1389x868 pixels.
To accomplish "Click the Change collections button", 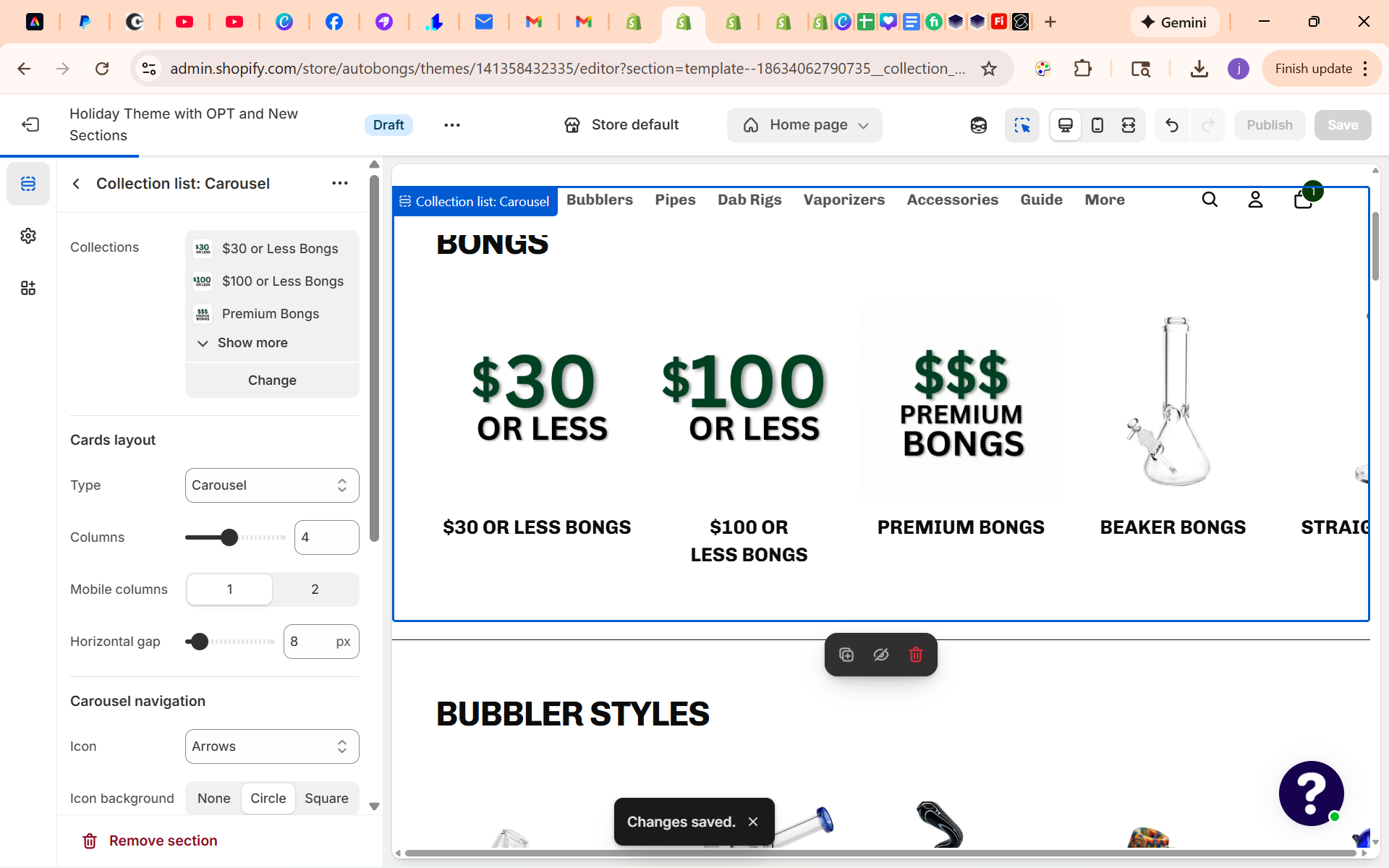I will pyautogui.click(x=272, y=380).
